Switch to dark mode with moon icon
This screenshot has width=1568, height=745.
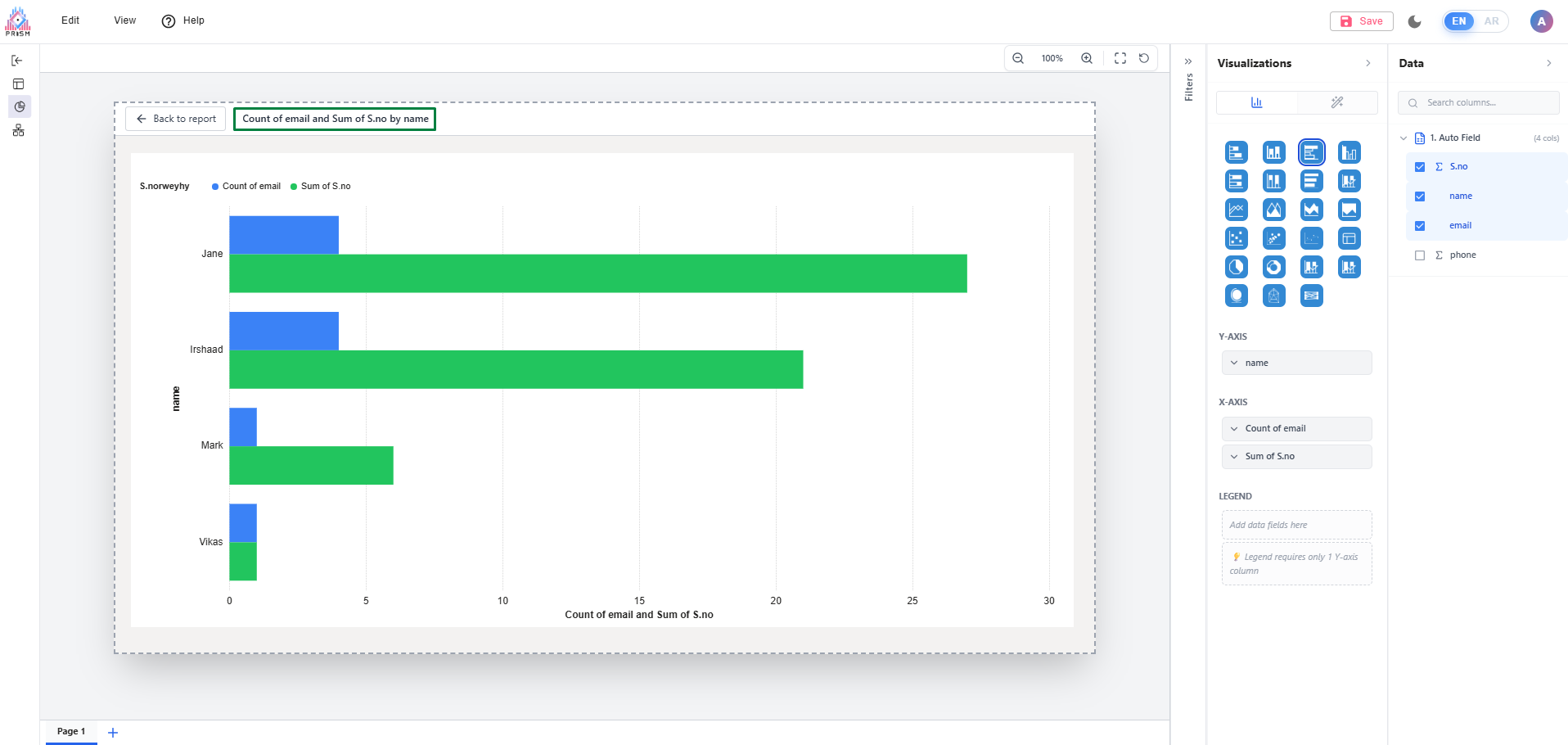[x=1414, y=21]
